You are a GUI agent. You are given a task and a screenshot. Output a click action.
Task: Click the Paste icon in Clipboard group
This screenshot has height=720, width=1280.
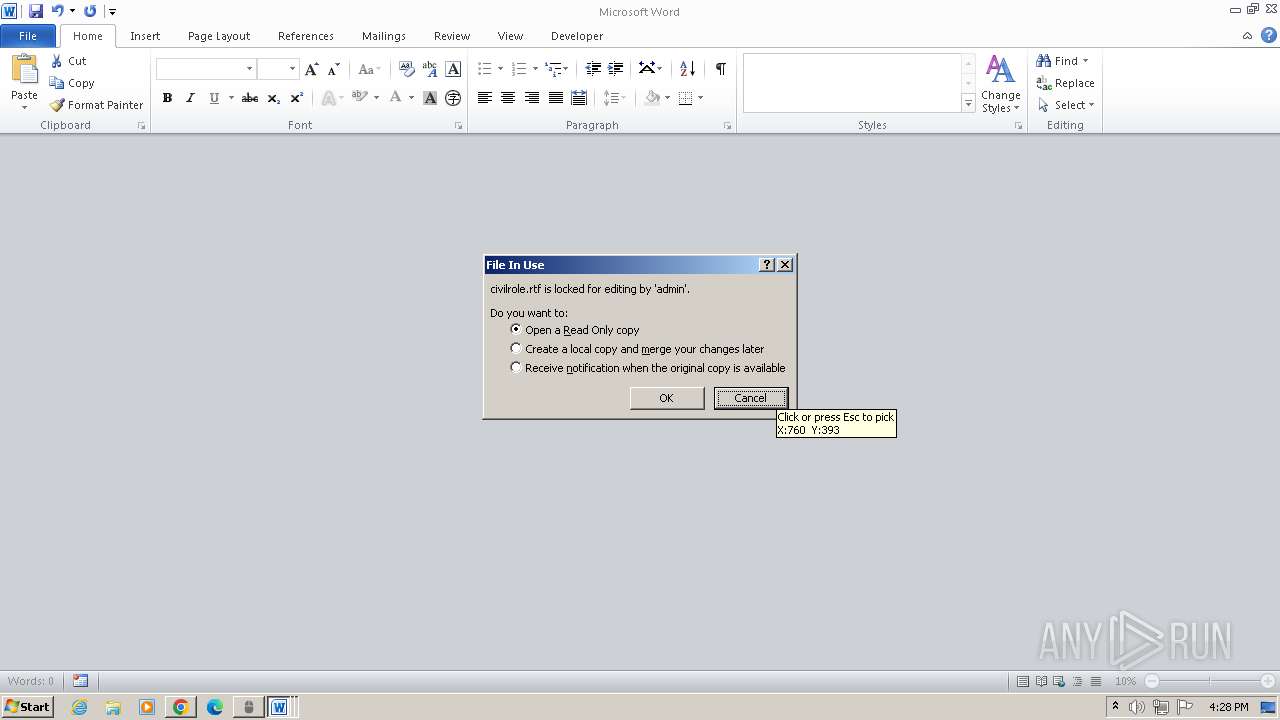coord(24,69)
